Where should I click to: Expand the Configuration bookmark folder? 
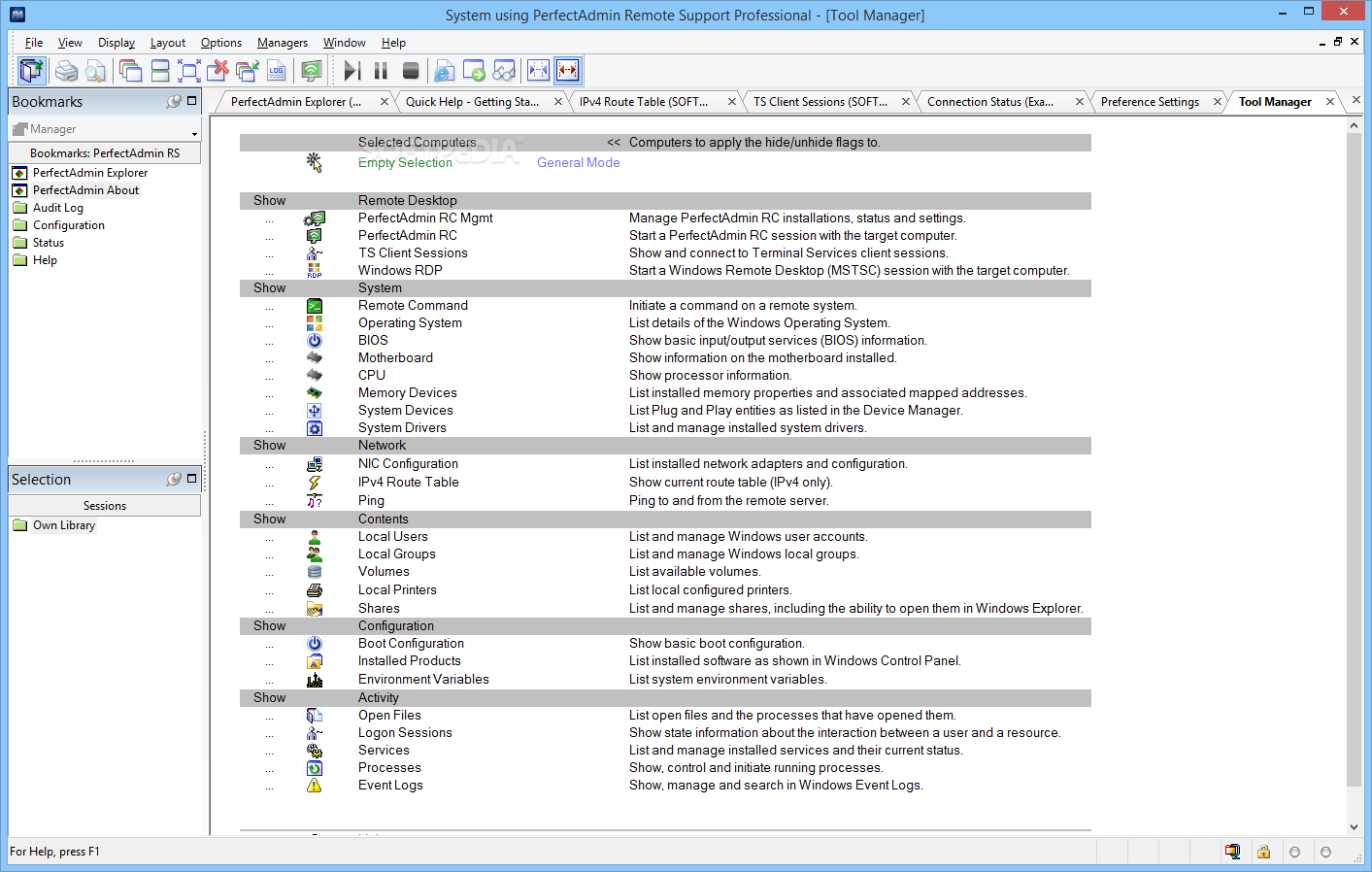pos(68,225)
